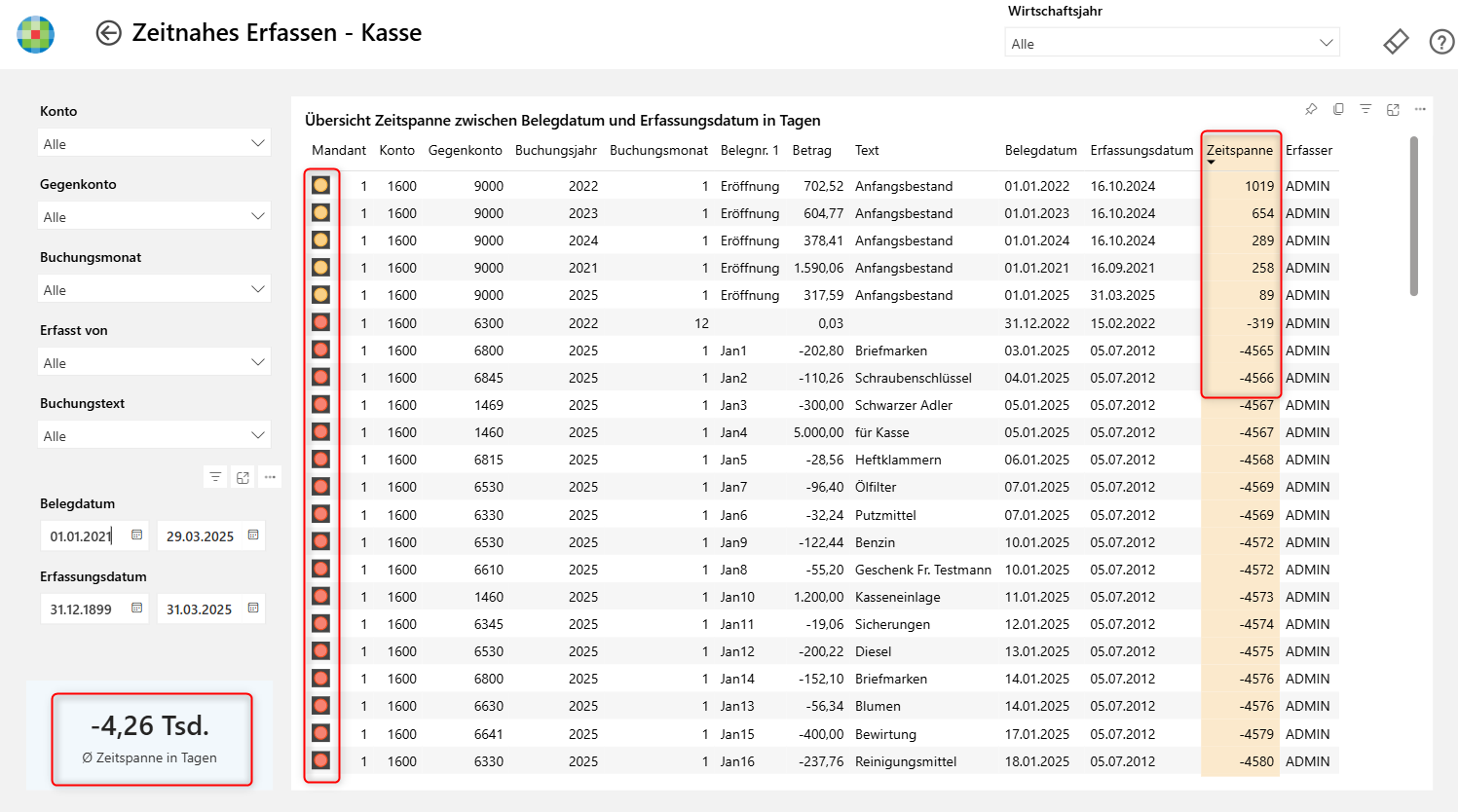Sort by the Betrag column header
Image resolution: width=1458 pixels, height=812 pixels.
click(x=811, y=150)
